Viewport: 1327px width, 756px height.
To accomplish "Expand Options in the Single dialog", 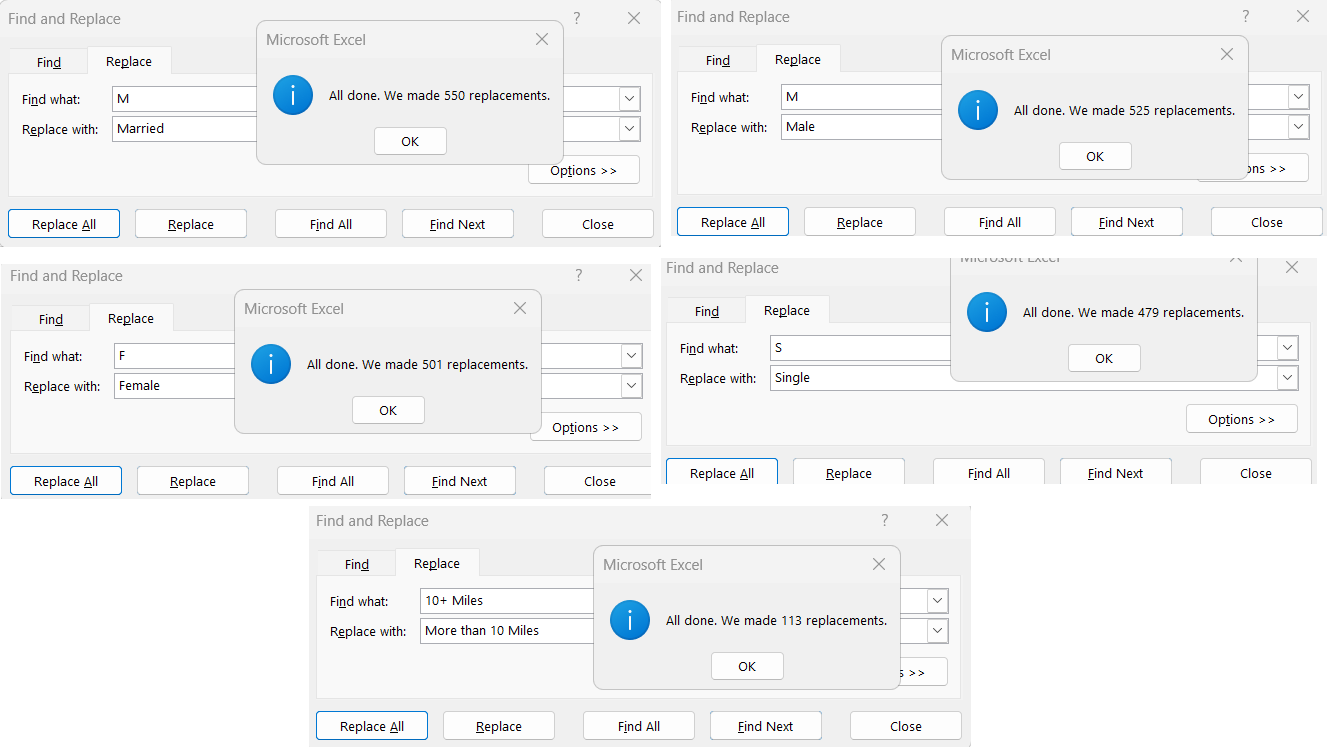I will coord(1241,419).
